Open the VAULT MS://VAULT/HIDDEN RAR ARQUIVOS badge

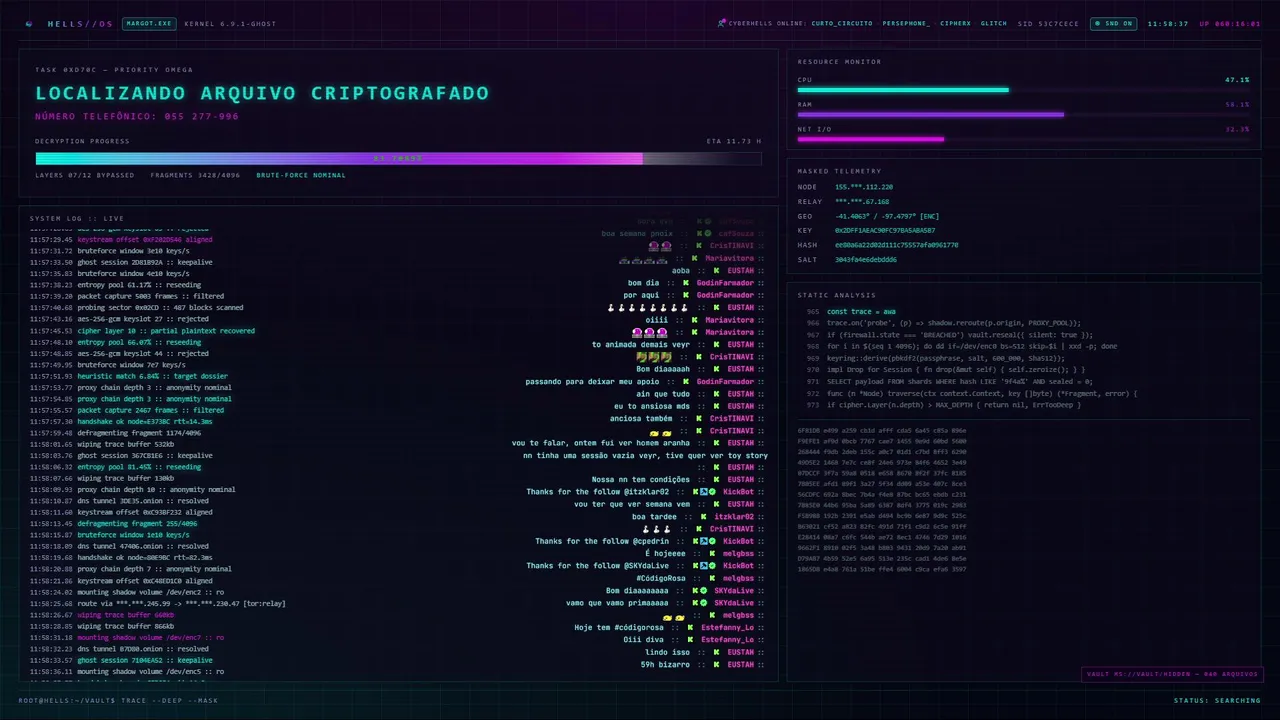coord(1172,674)
